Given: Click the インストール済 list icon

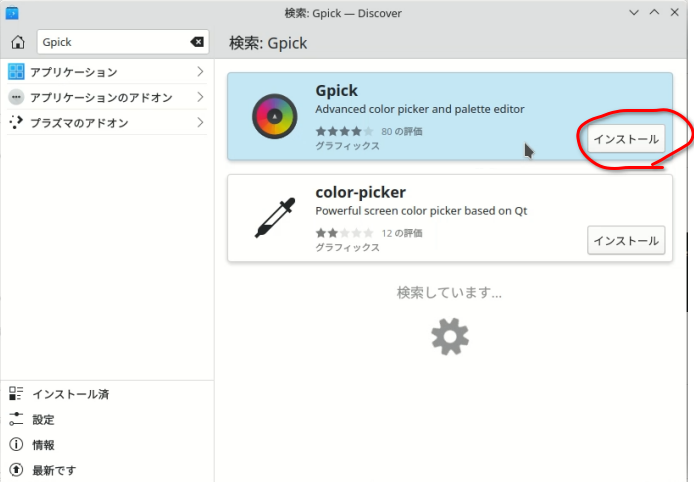Looking at the screenshot, I should pos(16,393).
